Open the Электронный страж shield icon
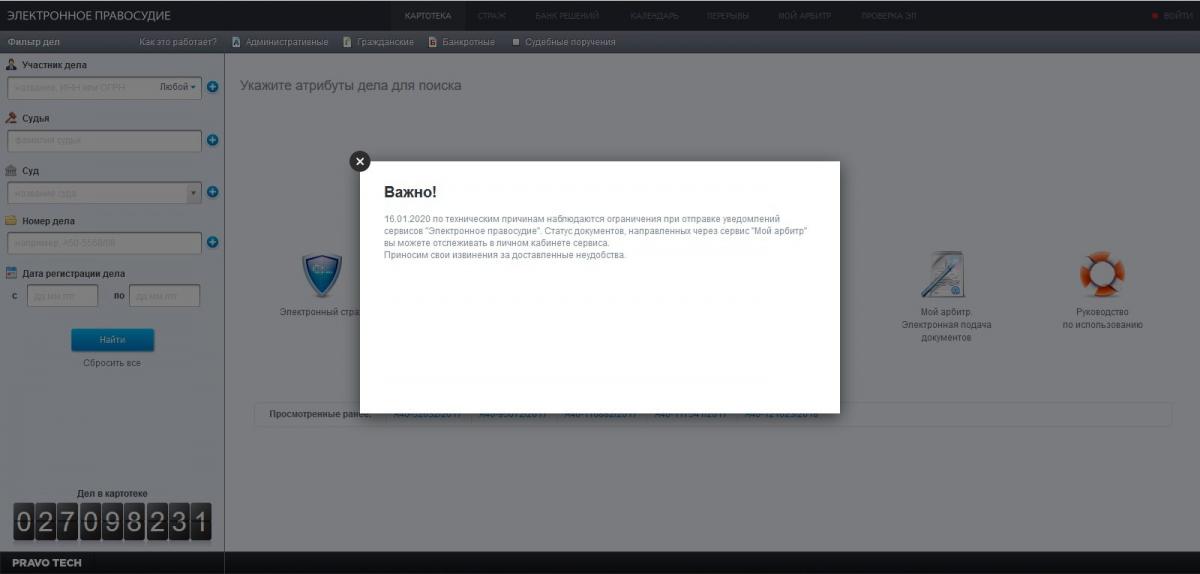Viewport: 1200px width, 574px height. (x=322, y=276)
